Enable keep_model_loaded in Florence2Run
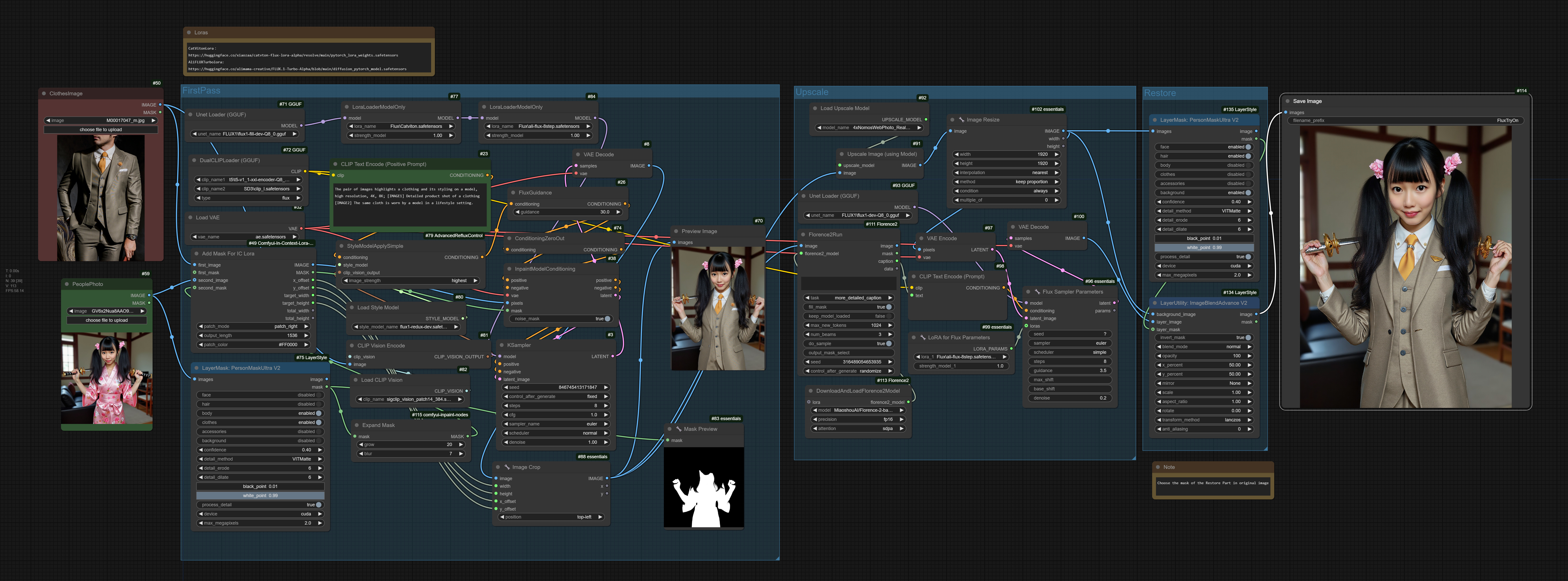The height and width of the screenshot is (581, 1568). click(x=850, y=316)
